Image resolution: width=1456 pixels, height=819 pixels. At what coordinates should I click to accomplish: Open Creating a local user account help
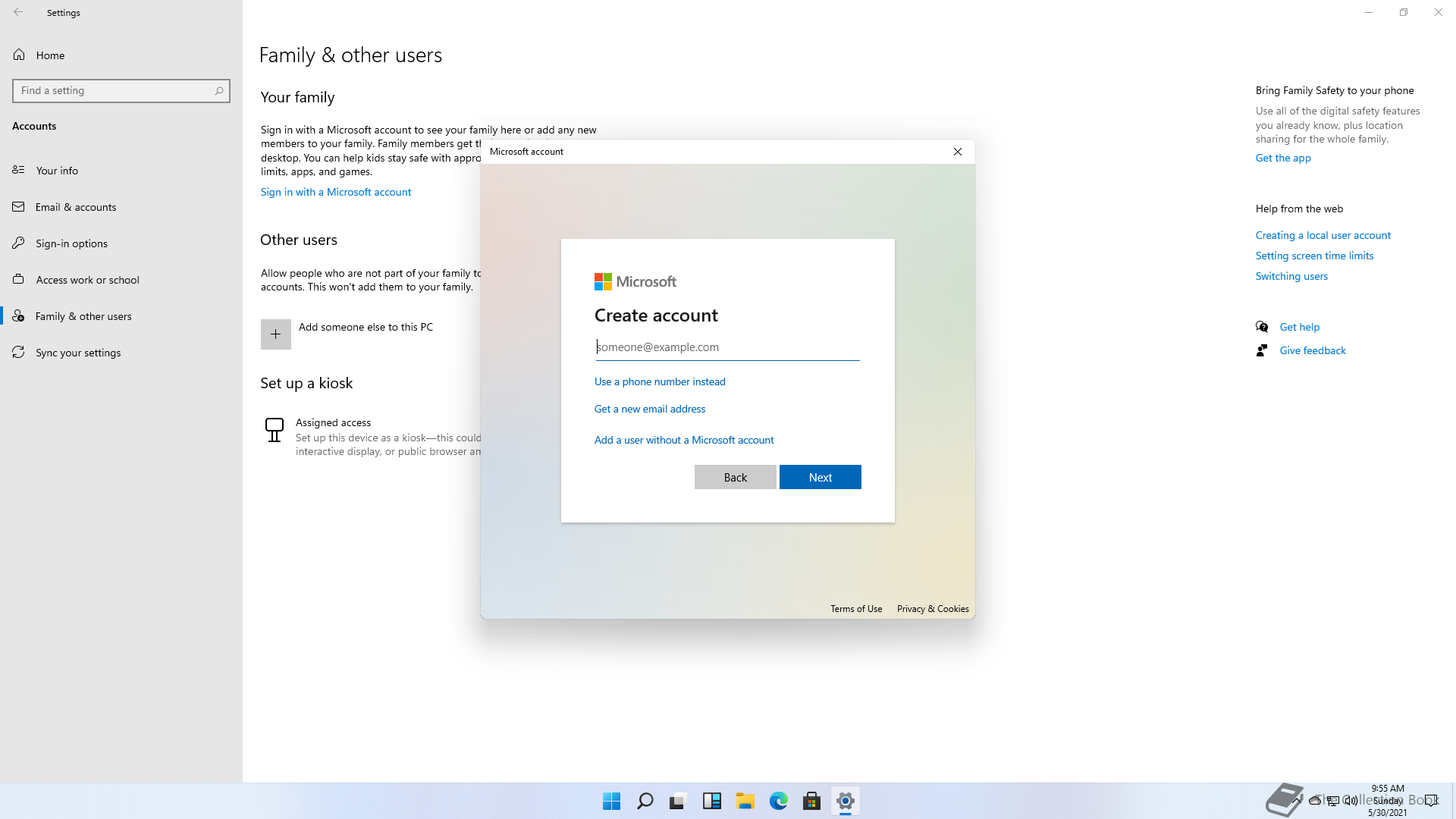1323,235
